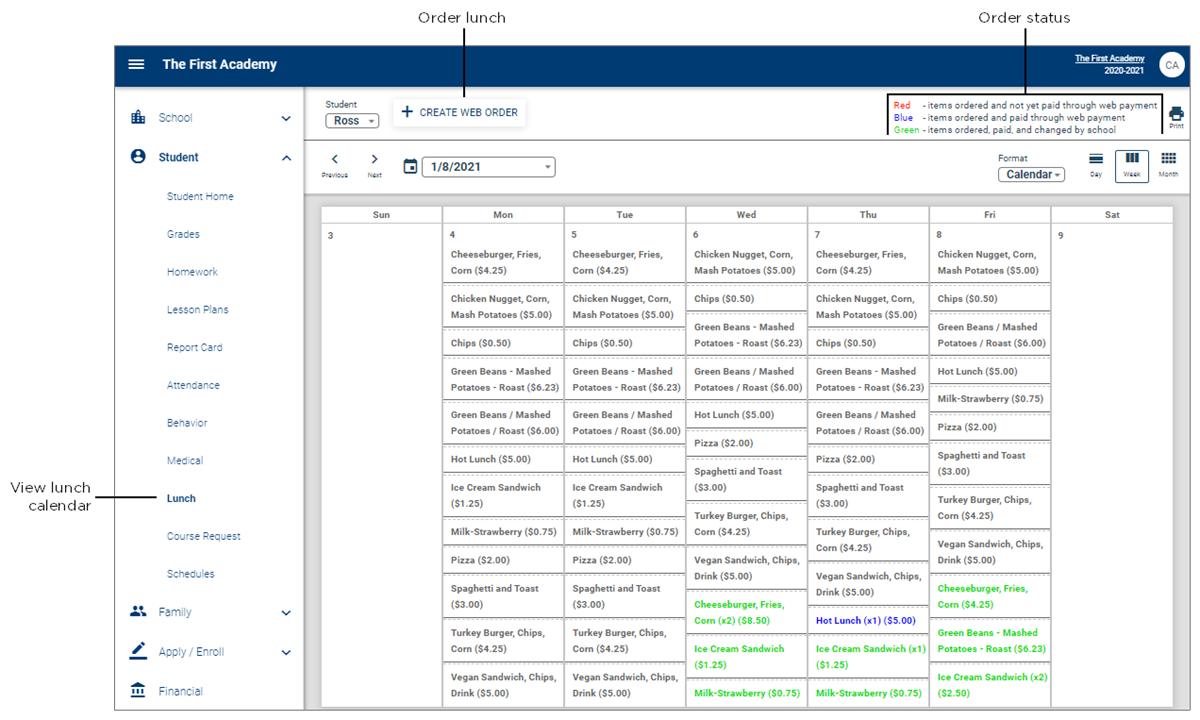1200x720 pixels.
Task: Open Grades in the sidebar
Action: tap(183, 234)
